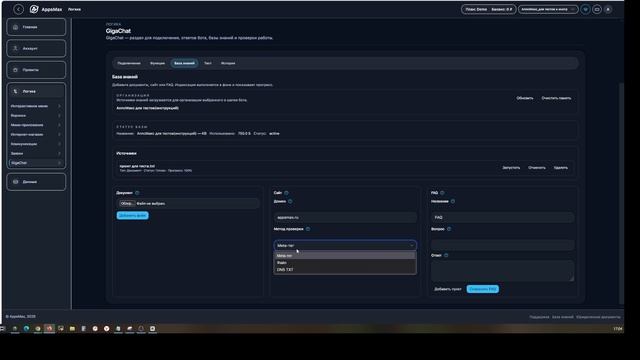Image resolution: width=640 pixels, height=360 pixels.
Task: Select the База знаний tab
Action: 184,63
